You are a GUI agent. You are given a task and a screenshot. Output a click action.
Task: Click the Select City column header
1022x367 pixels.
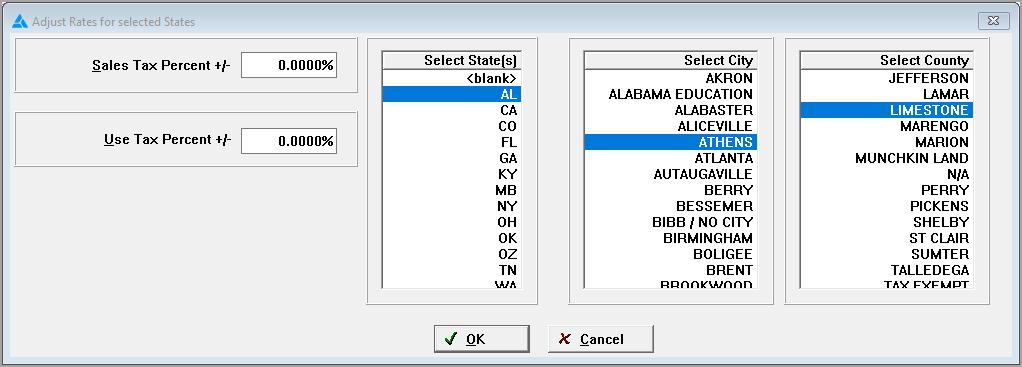(x=671, y=61)
